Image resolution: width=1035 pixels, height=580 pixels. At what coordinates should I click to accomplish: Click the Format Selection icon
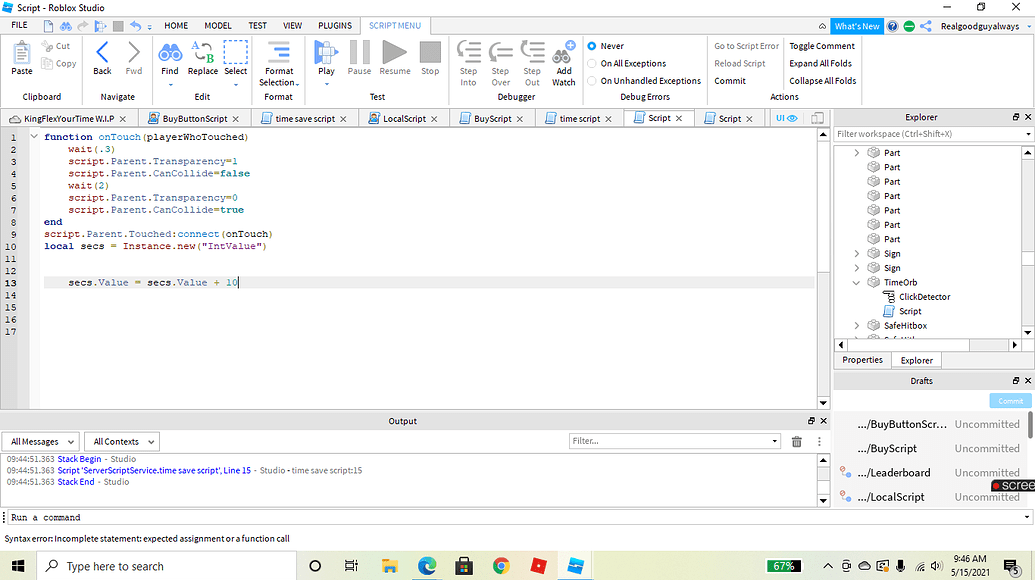tap(279, 52)
